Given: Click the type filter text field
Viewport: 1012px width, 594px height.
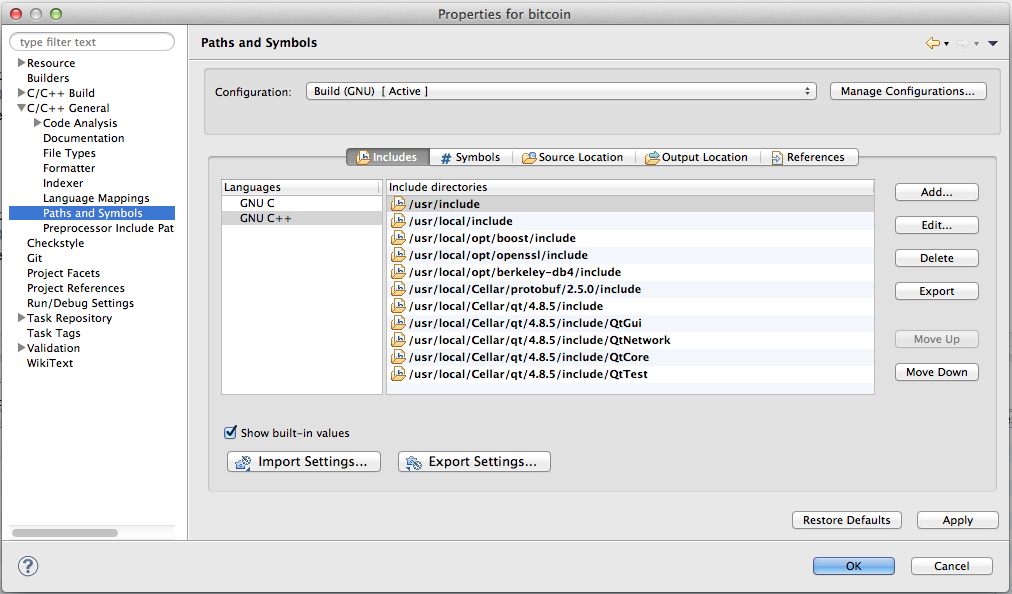Looking at the screenshot, I should (92, 42).
